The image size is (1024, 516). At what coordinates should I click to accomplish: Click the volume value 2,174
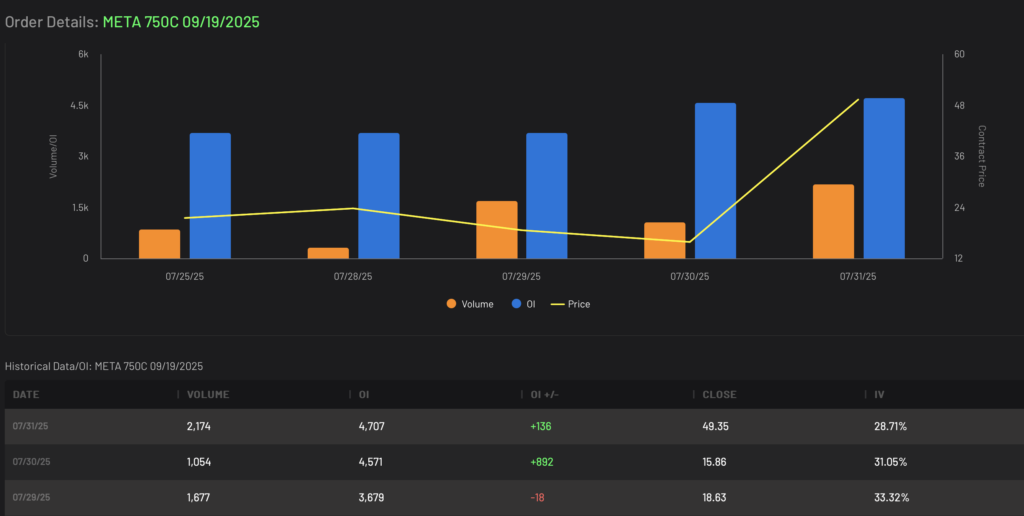pyautogui.click(x=199, y=427)
